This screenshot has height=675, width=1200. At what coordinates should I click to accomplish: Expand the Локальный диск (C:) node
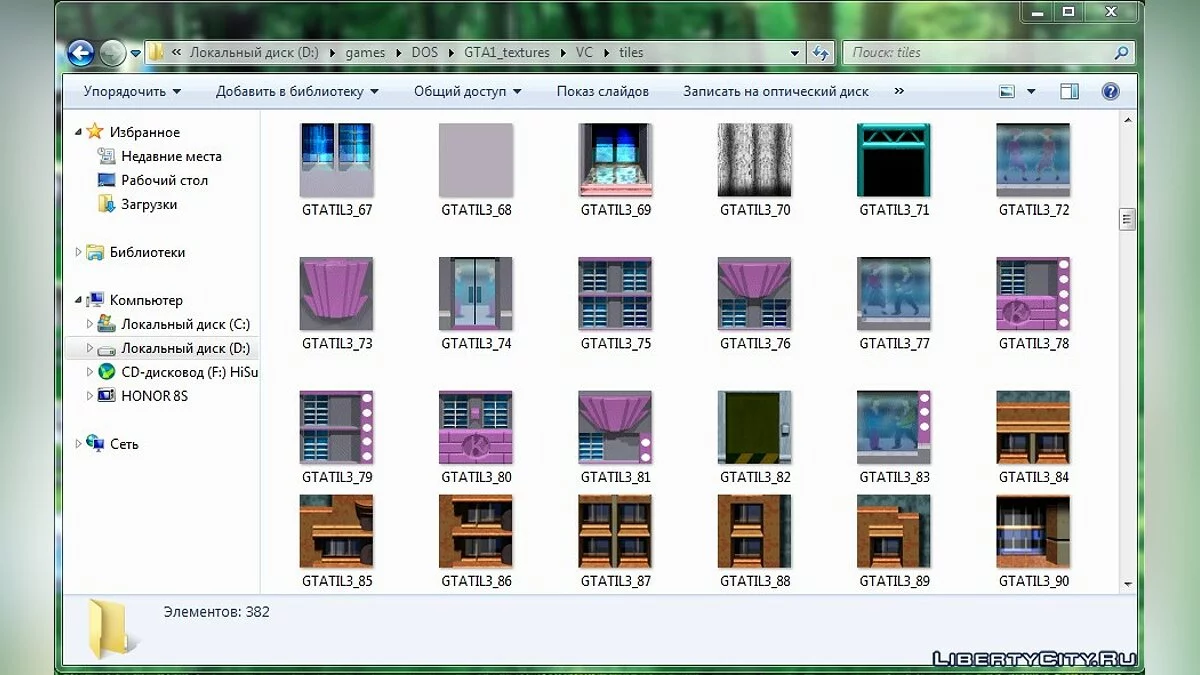click(x=90, y=324)
